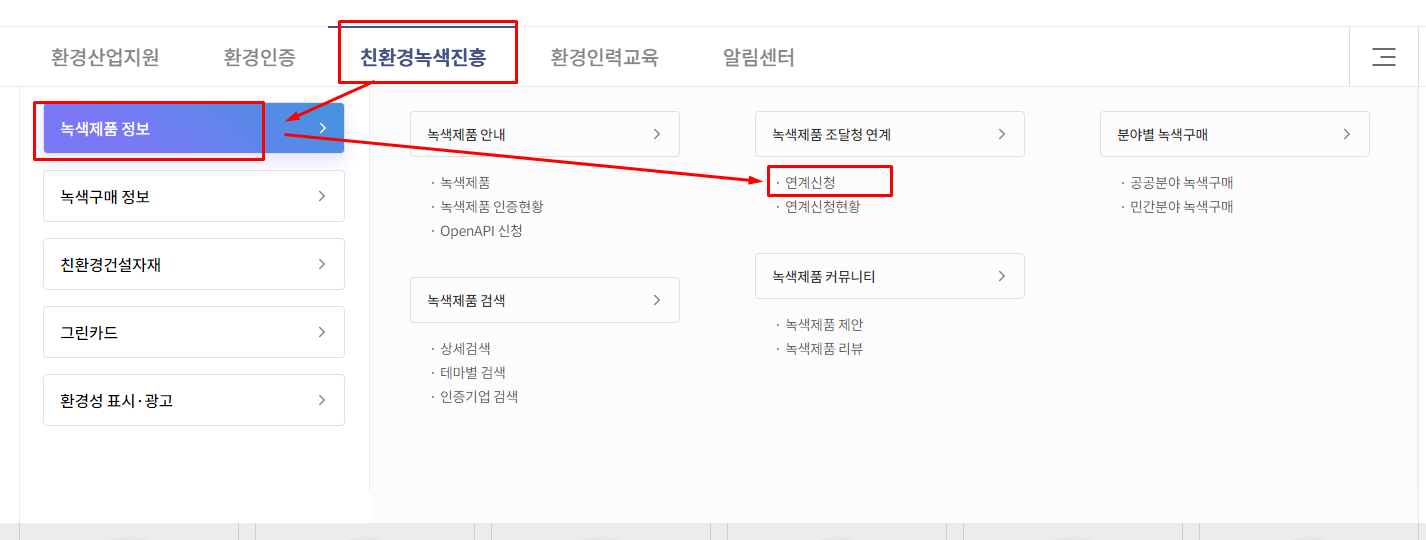Click chevron arrow on 환경성 표시·광고
Viewport: 1426px width, 540px height.
[322, 400]
